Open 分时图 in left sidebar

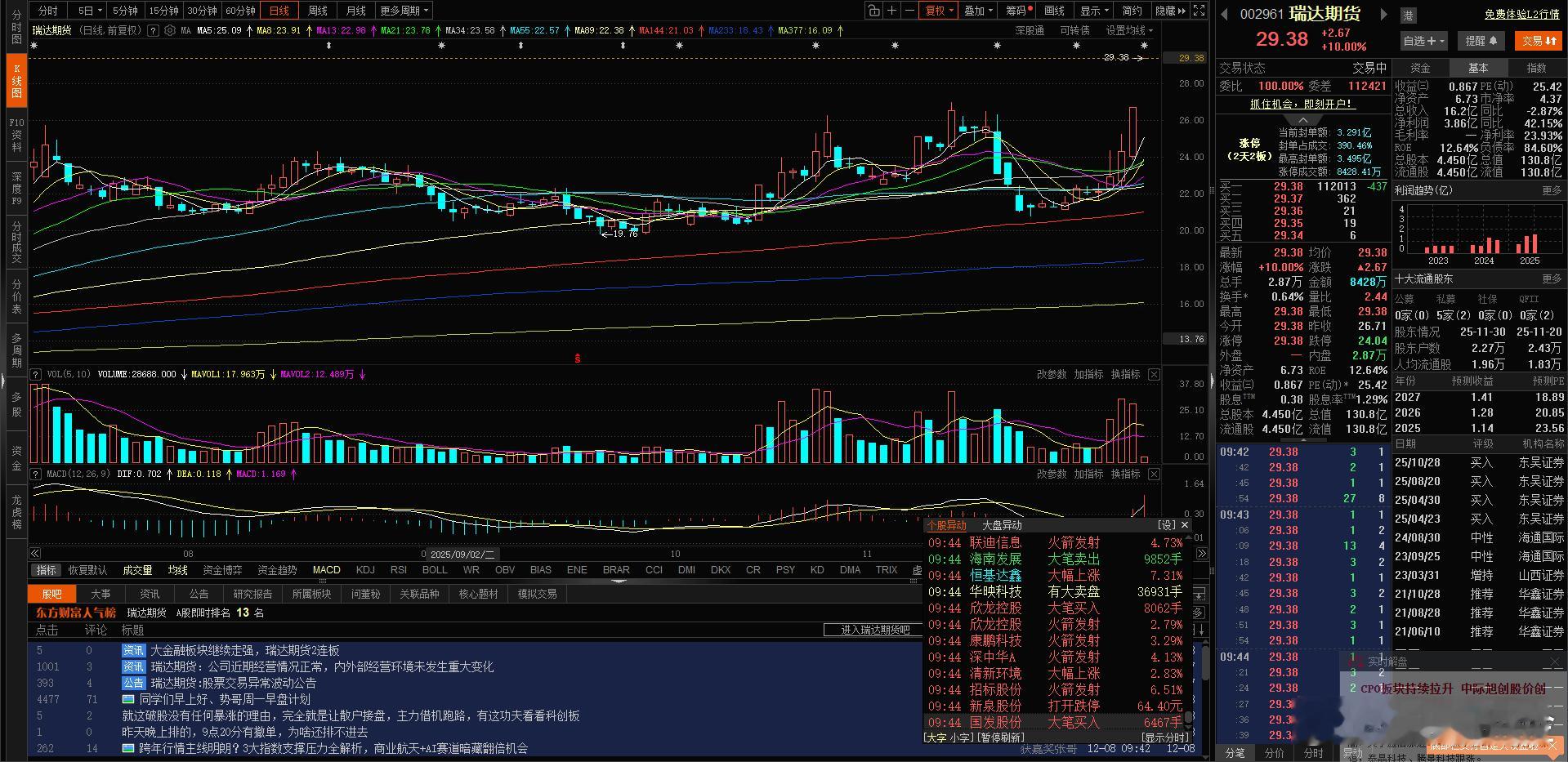(x=16, y=28)
